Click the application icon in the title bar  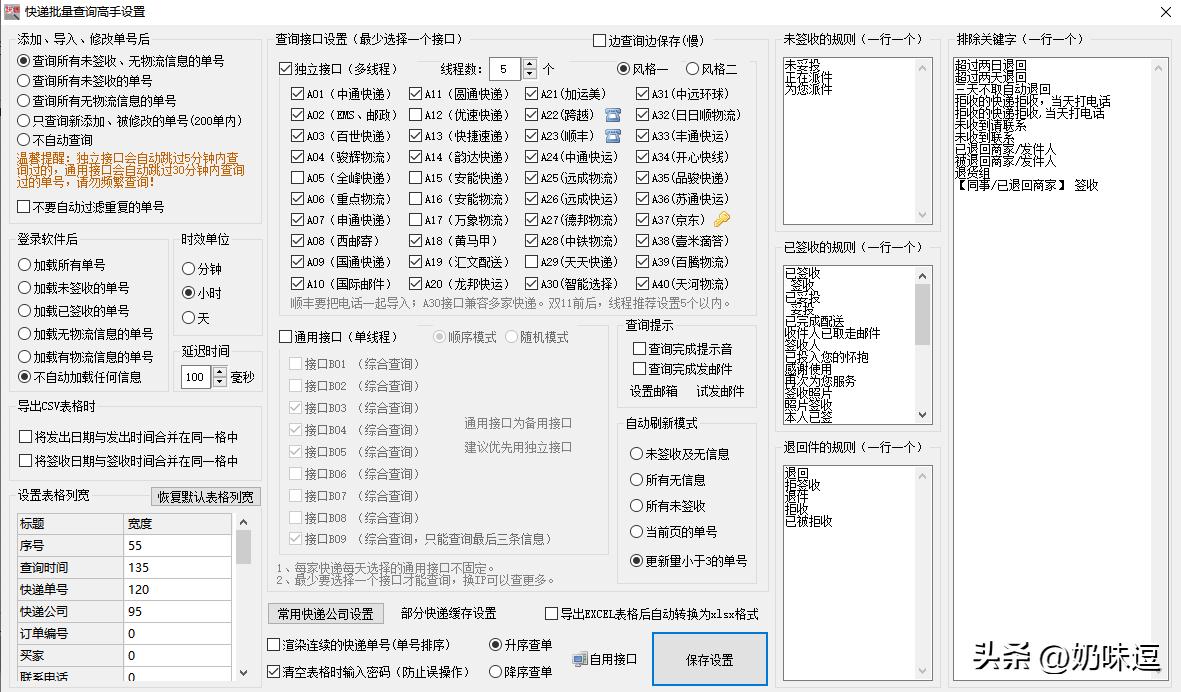tap(12, 12)
